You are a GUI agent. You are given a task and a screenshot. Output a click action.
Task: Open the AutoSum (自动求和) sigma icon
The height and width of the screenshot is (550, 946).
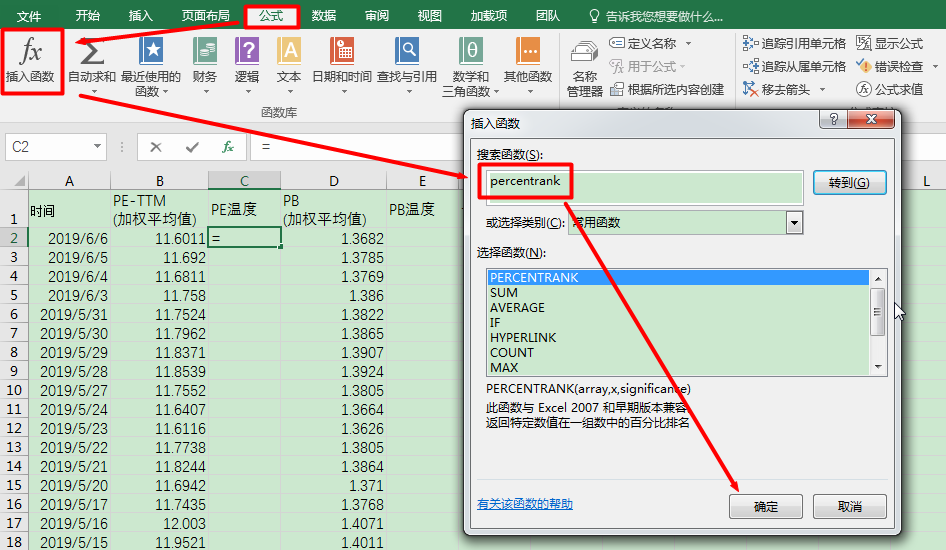92,52
